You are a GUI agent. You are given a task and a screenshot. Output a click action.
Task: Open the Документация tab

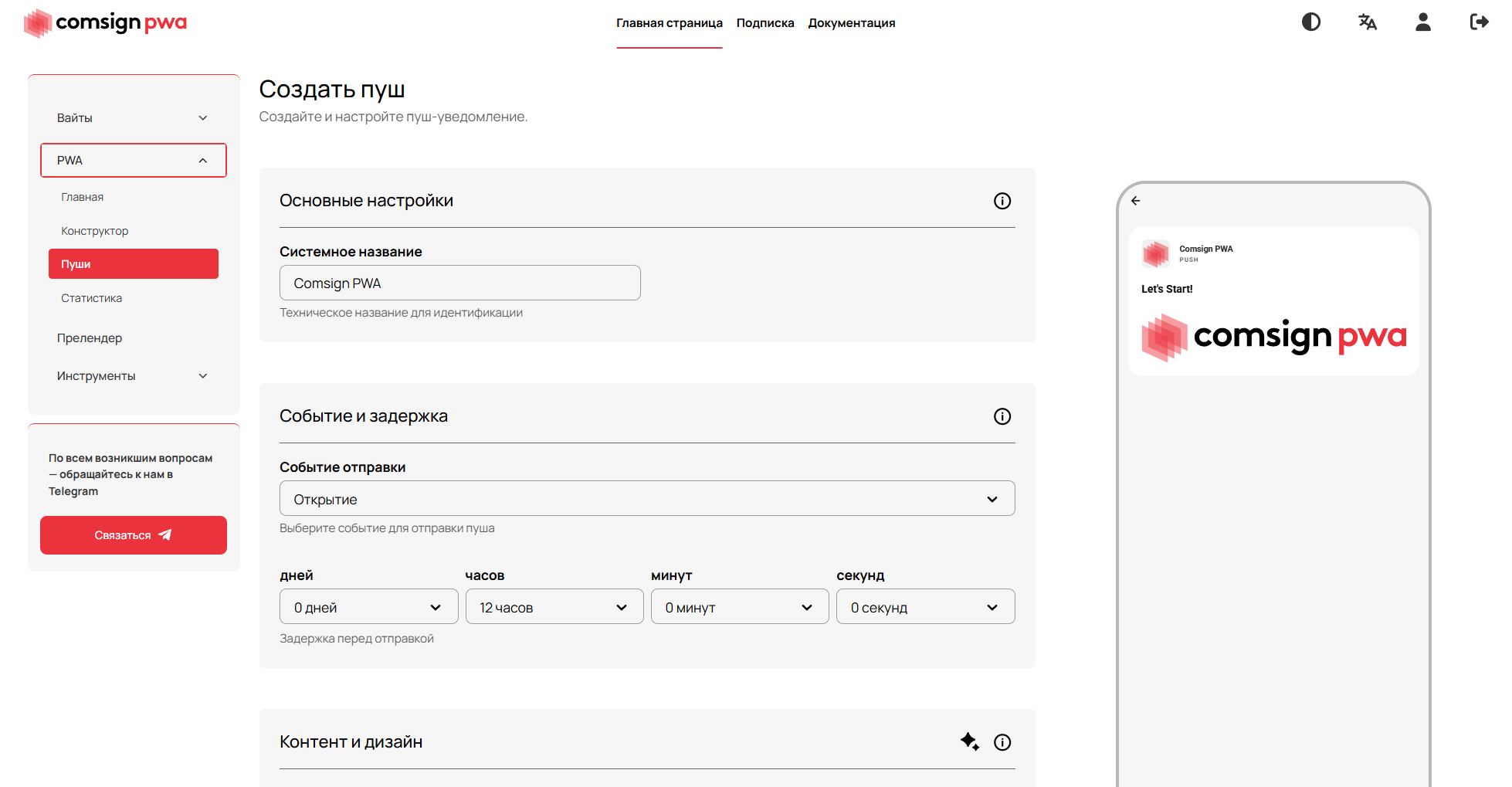pyautogui.click(x=852, y=23)
